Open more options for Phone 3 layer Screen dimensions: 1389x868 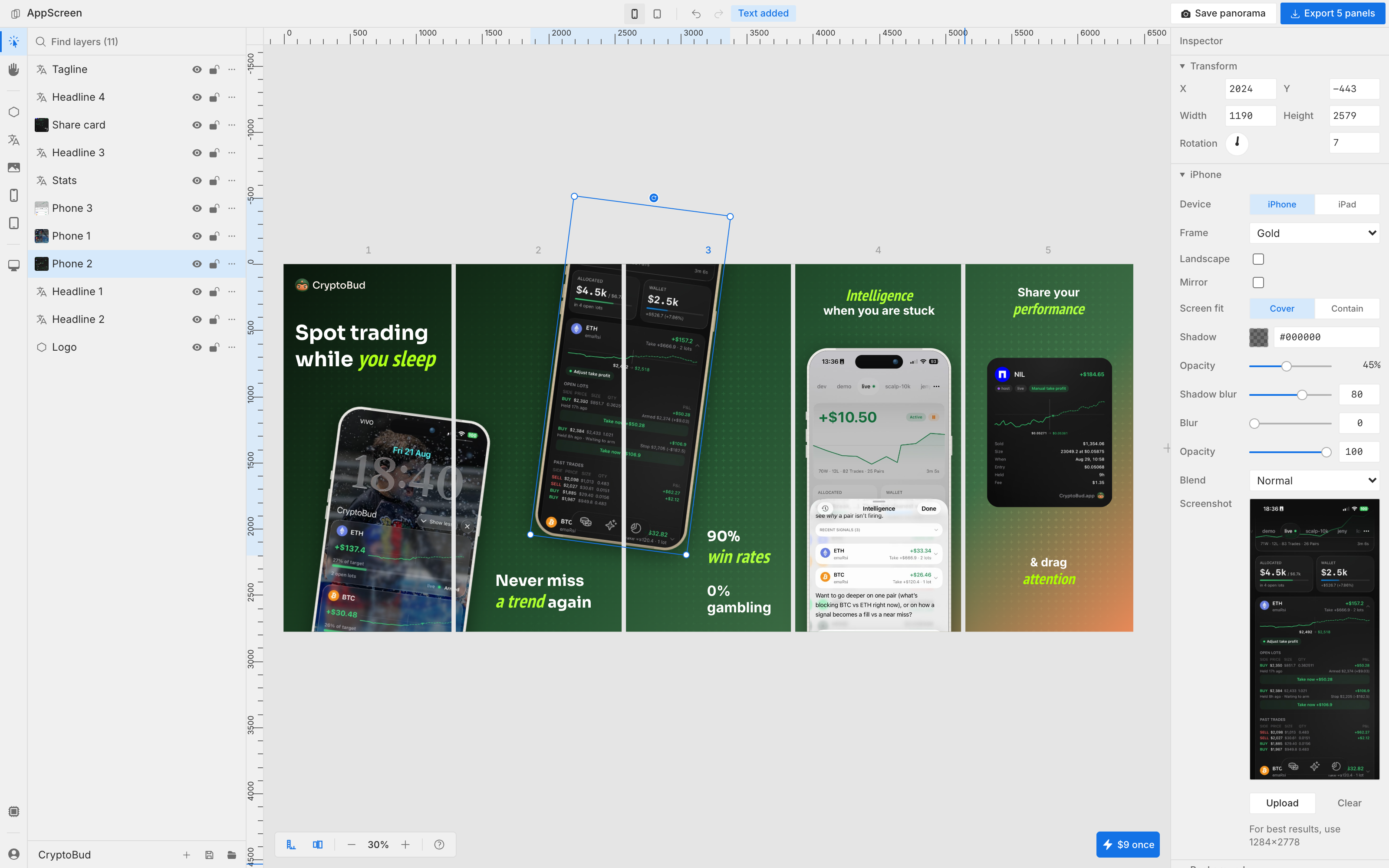pyautogui.click(x=232, y=208)
